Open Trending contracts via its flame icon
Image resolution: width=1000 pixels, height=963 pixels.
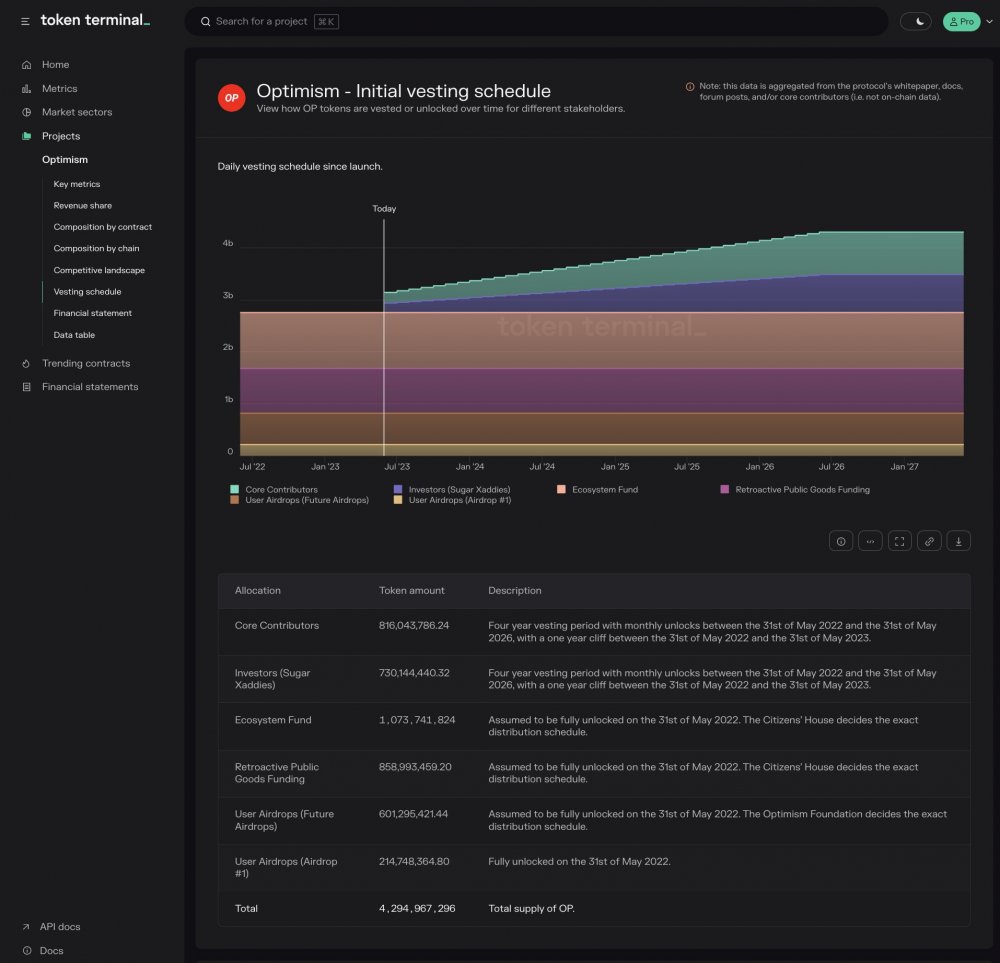click(x=26, y=364)
